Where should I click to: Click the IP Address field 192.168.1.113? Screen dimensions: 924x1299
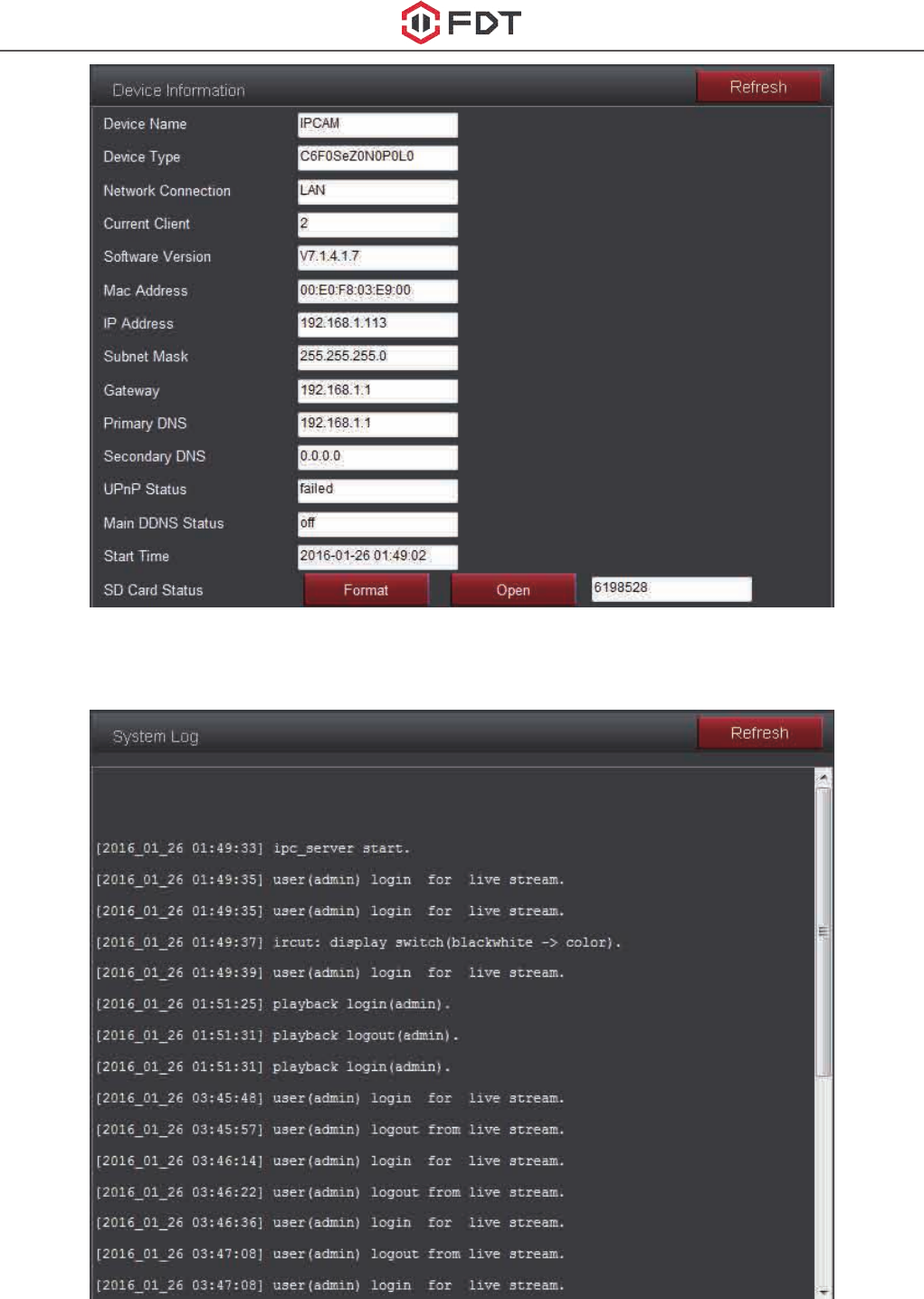coord(377,324)
